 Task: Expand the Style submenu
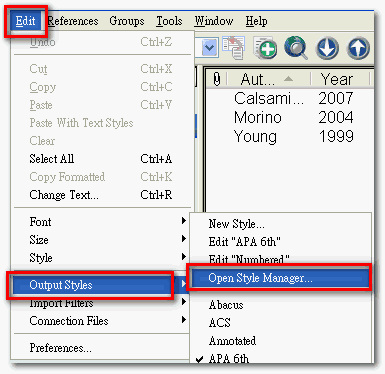101,258
